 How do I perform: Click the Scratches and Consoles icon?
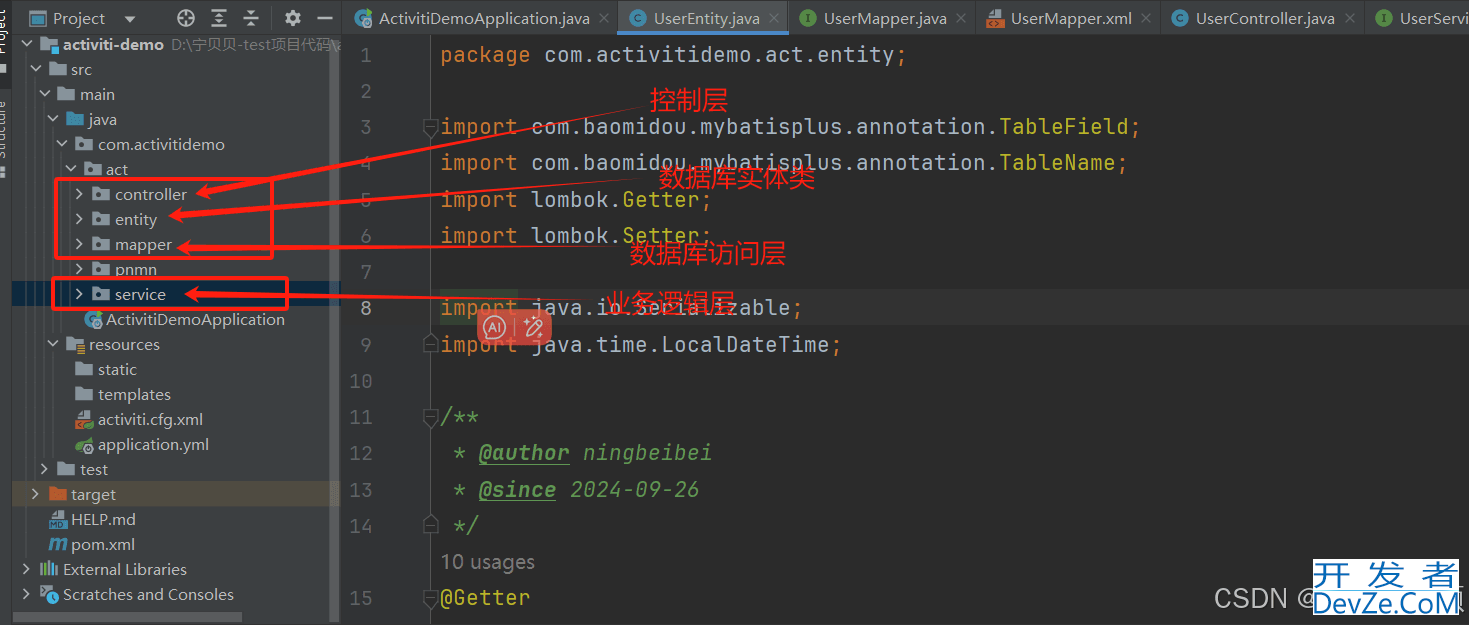(x=48, y=594)
